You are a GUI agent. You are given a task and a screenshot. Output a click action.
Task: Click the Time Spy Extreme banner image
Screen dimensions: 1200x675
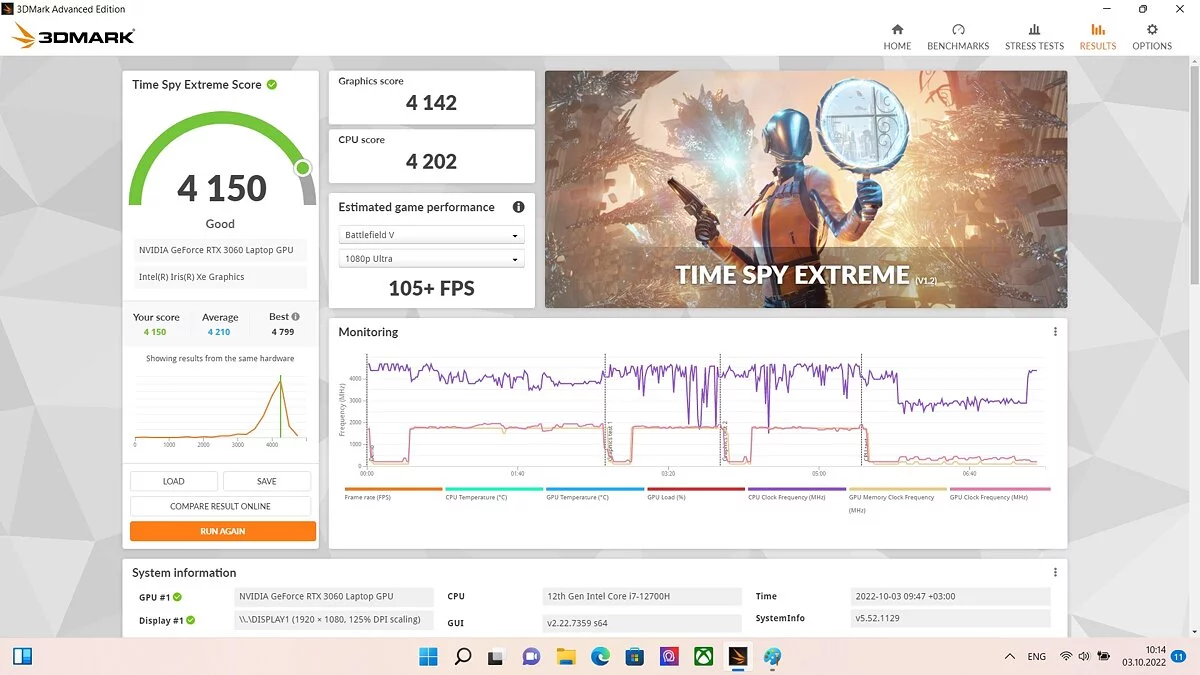pyautogui.click(x=806, y=189)
